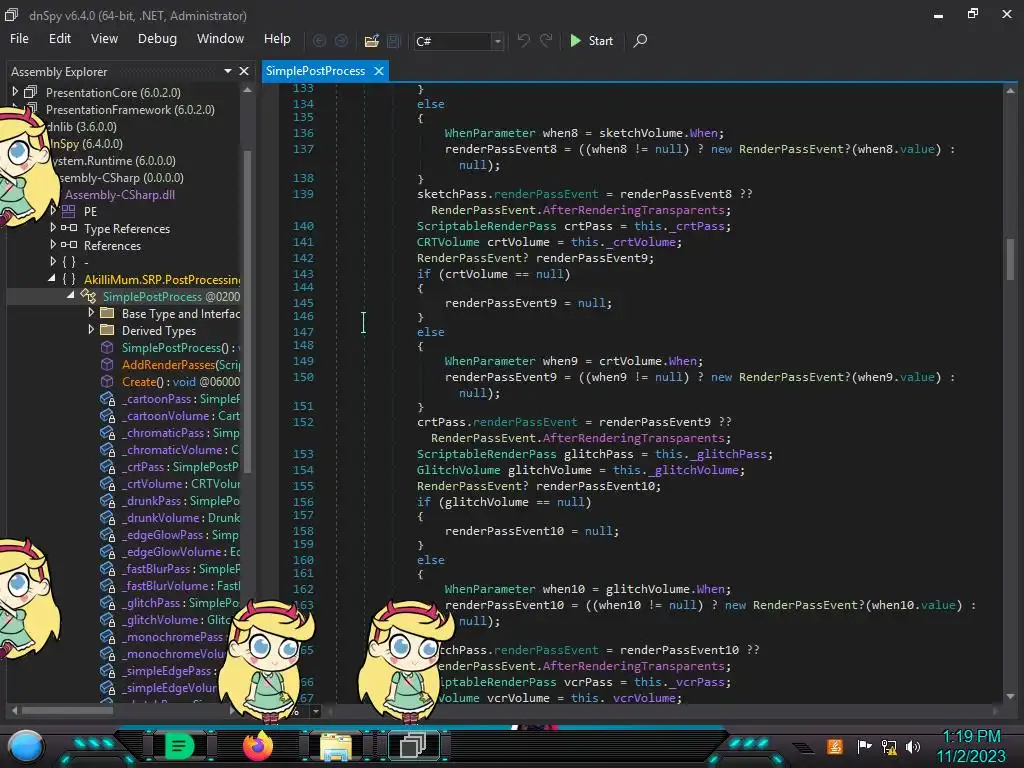Image resolution: width=1024 pixels, height=768 pixels.
Task: Open Assembly Explorer panel options arrow
Action: click(x=228, y=71)
